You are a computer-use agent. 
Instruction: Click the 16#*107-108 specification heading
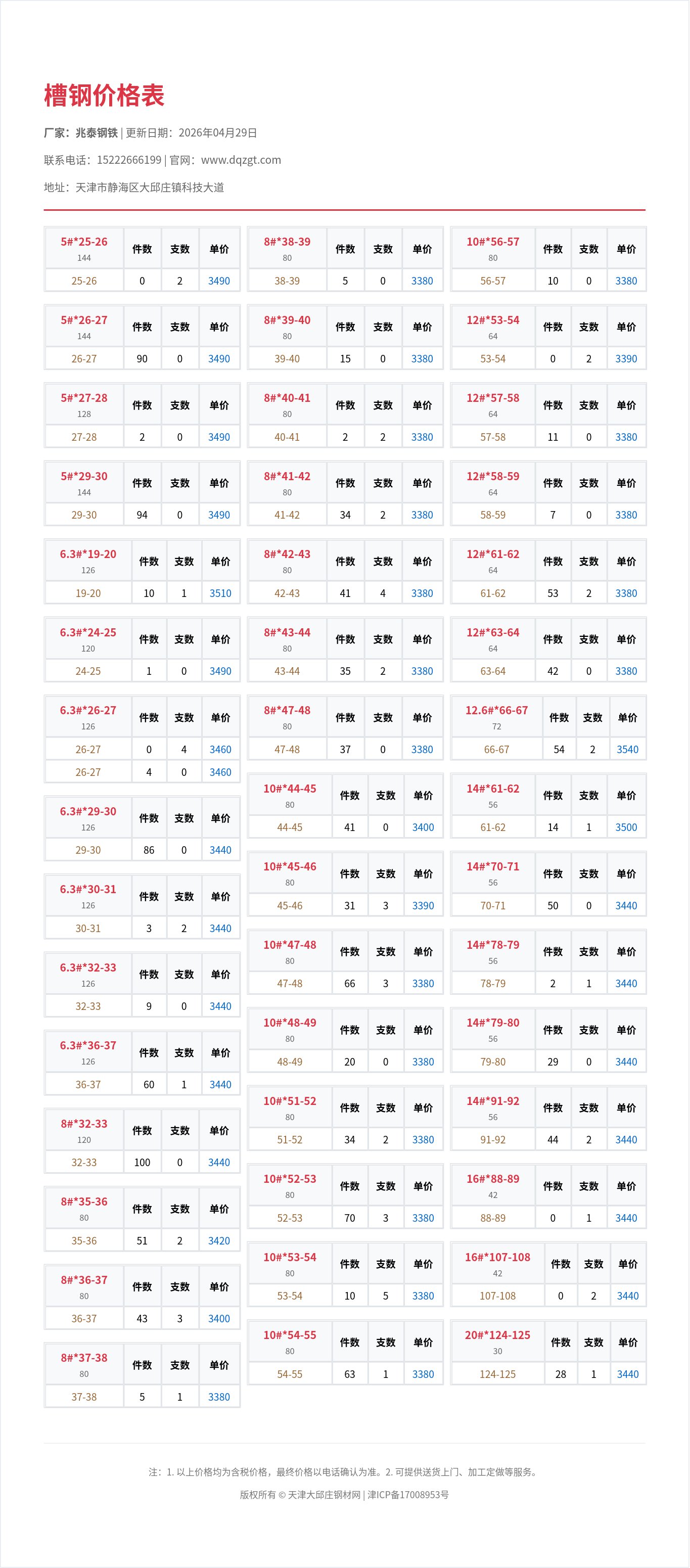coord(497,1257)
